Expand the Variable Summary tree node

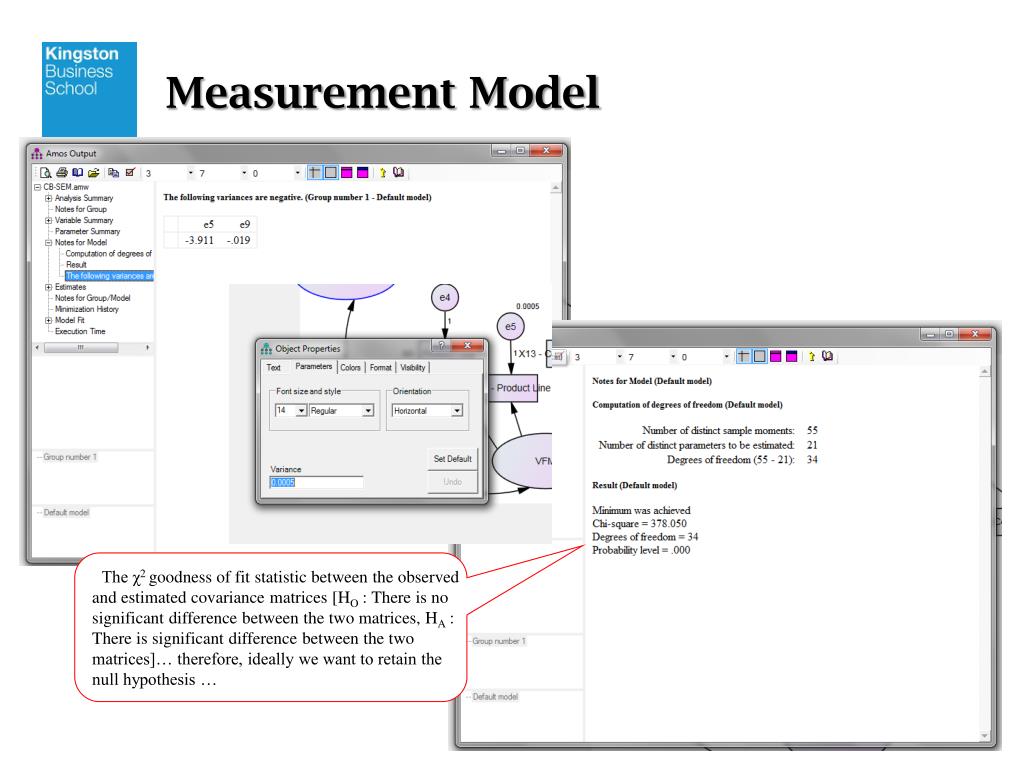[x=48, y=220]
